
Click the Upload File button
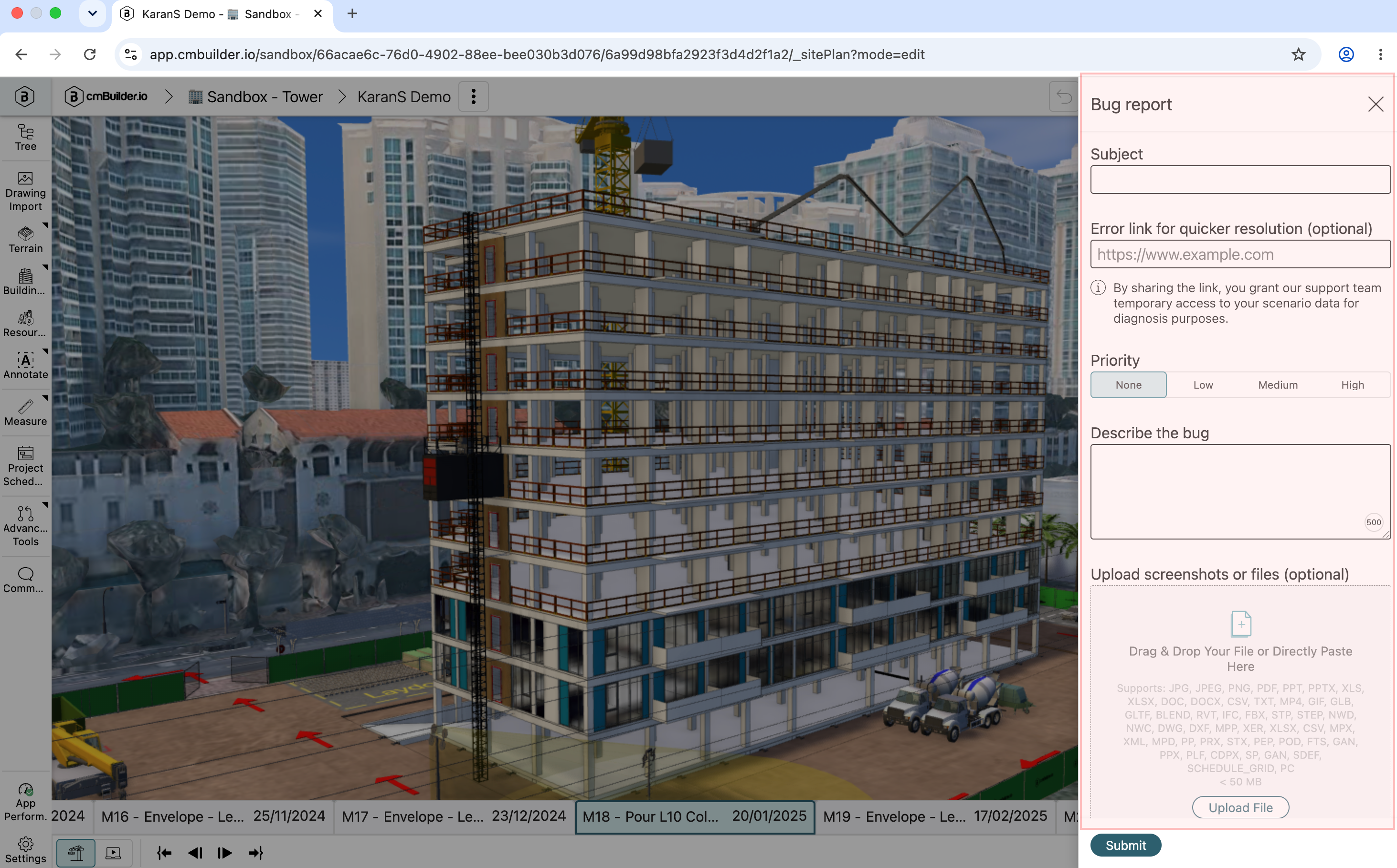[x=1240, y=807]
